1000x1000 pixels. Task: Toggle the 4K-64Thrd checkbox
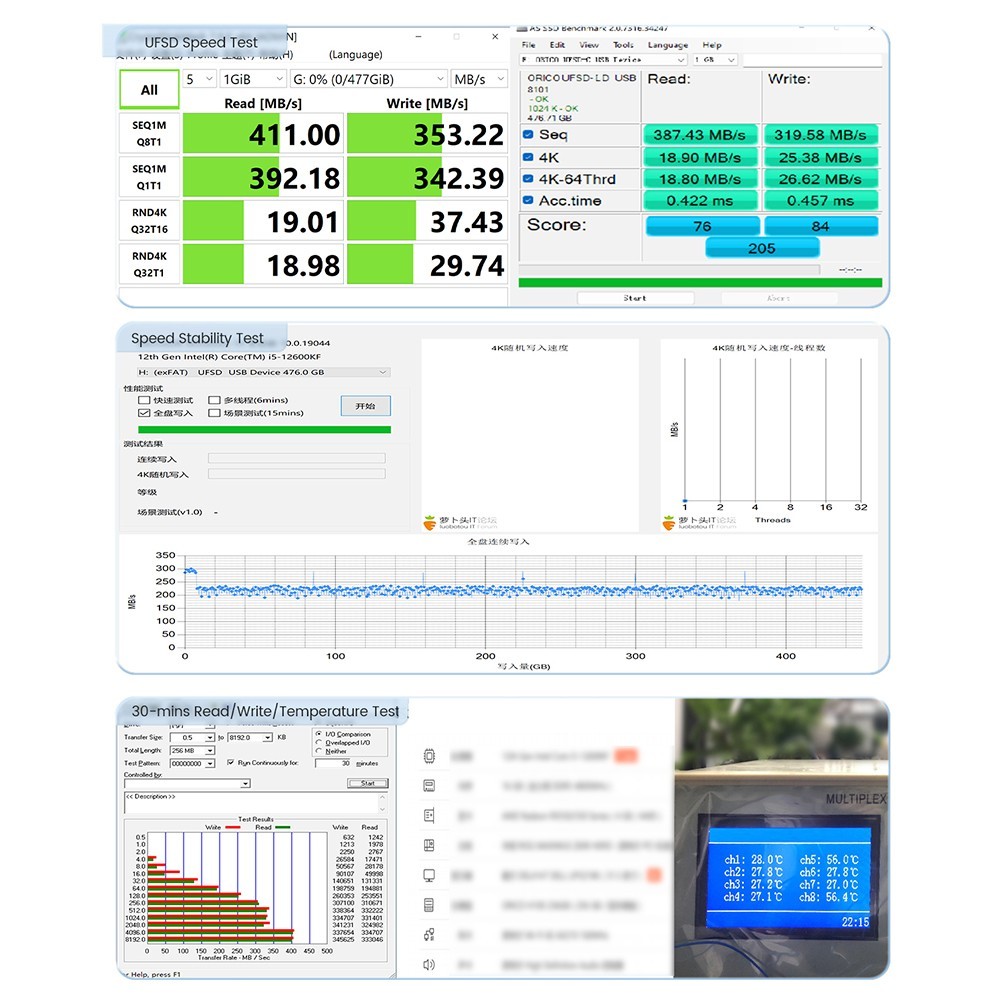[529, 179]
